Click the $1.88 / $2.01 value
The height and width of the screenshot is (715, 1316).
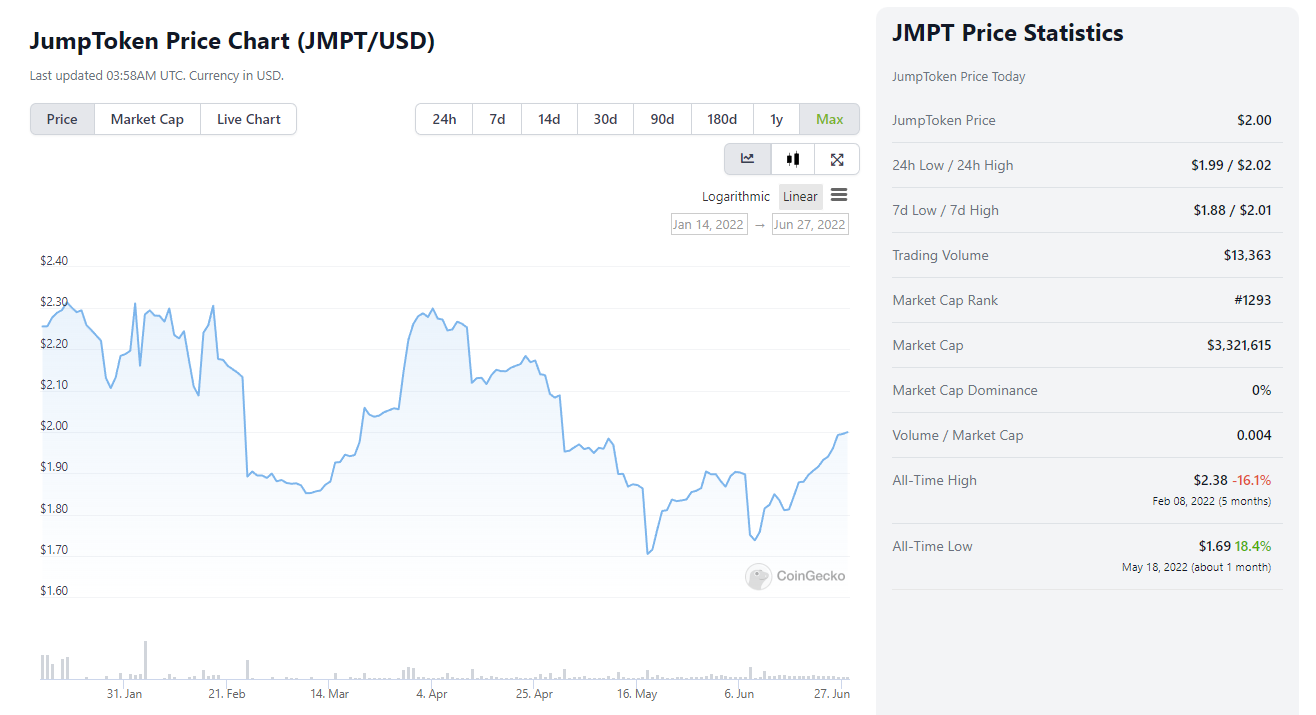point(1232,210)
